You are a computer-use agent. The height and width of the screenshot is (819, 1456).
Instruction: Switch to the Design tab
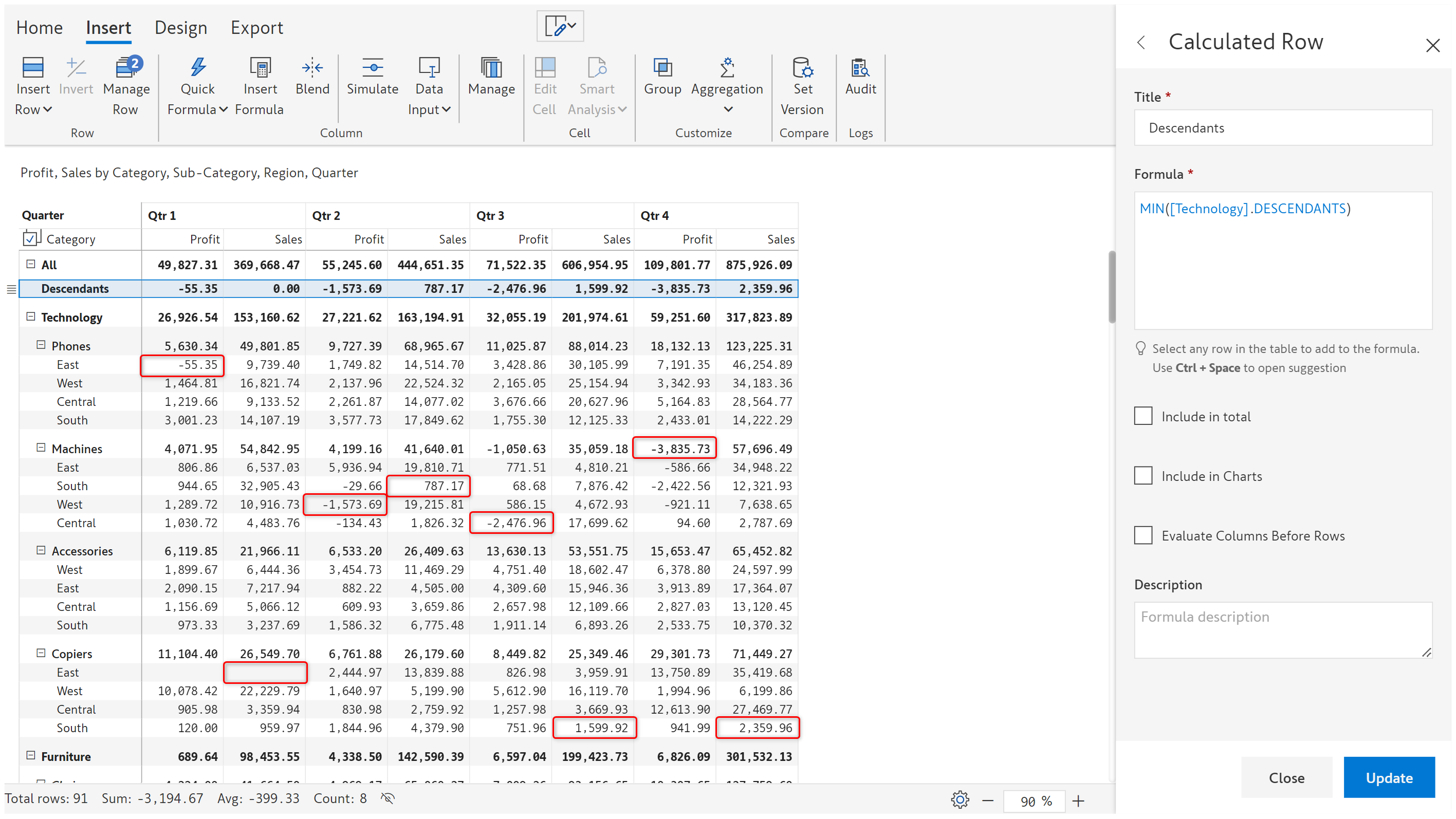click(x=181, y=27)
